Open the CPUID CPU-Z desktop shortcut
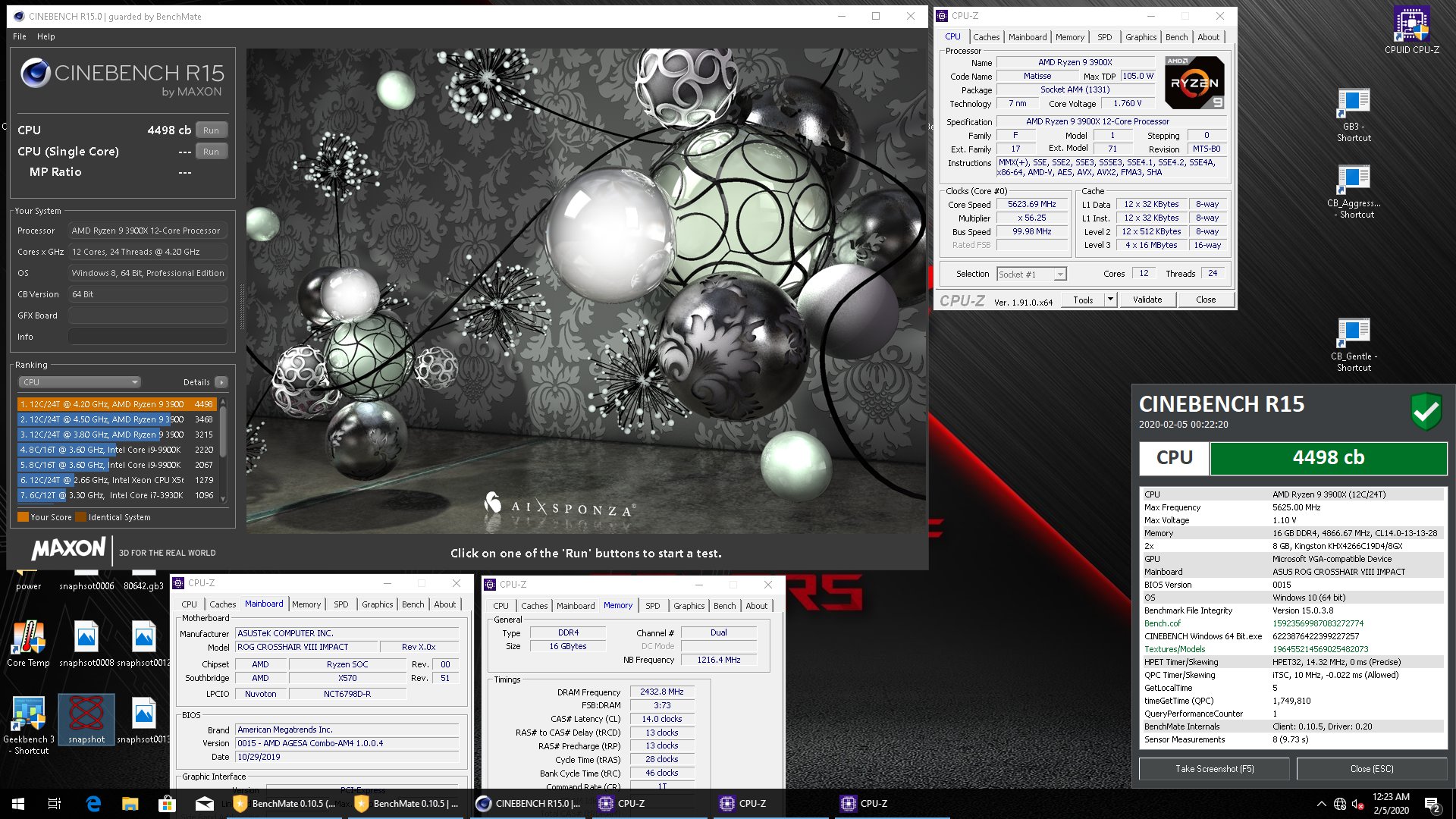 click(1411, 30)
